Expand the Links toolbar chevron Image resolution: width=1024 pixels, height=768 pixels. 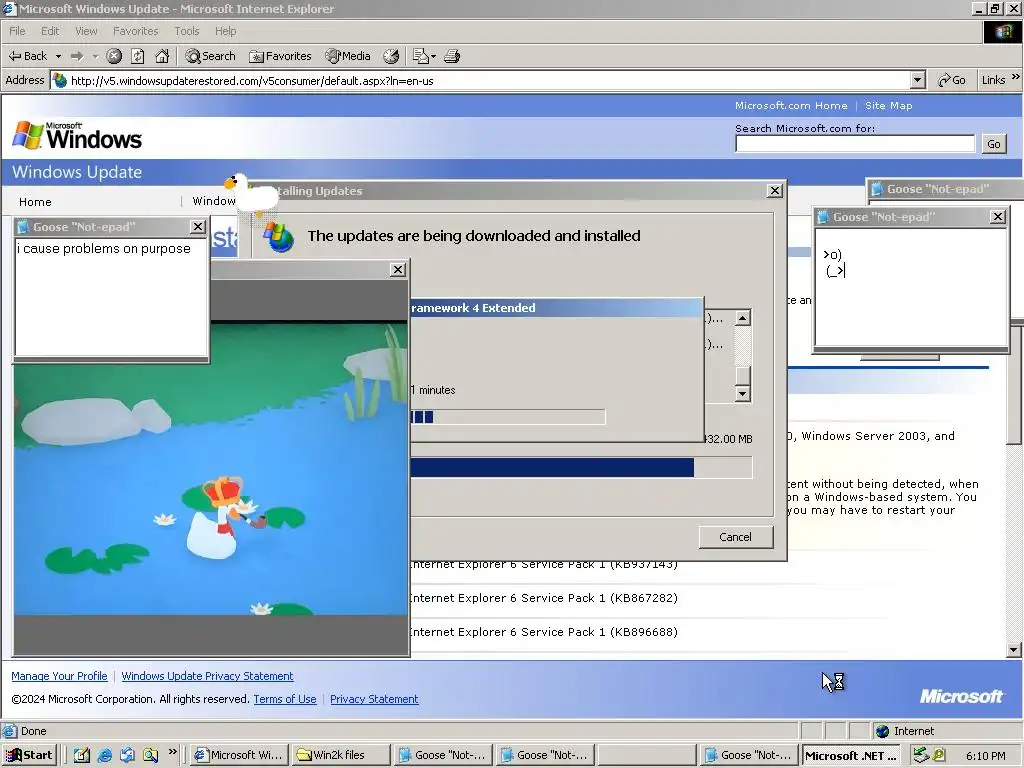1016,78
